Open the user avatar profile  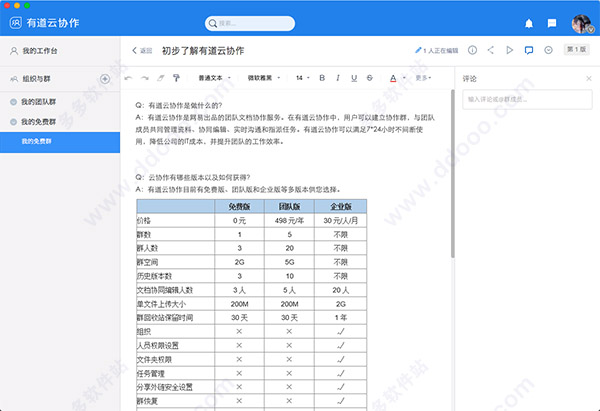click(582, 24)
